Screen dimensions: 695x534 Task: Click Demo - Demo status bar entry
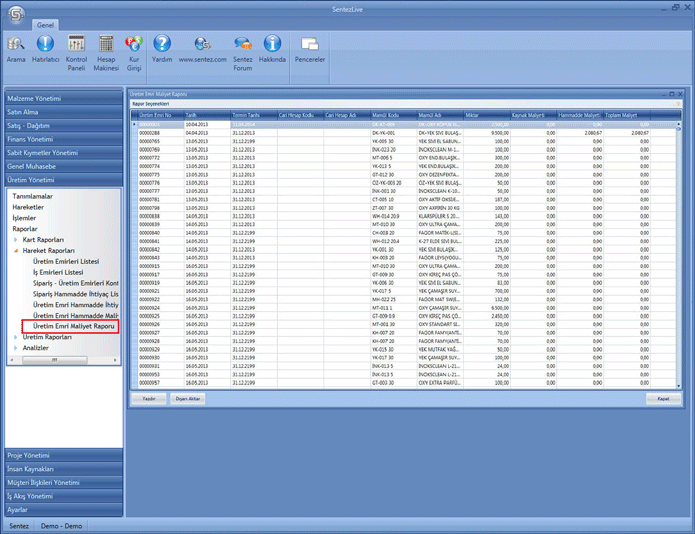tap(61, 526)
